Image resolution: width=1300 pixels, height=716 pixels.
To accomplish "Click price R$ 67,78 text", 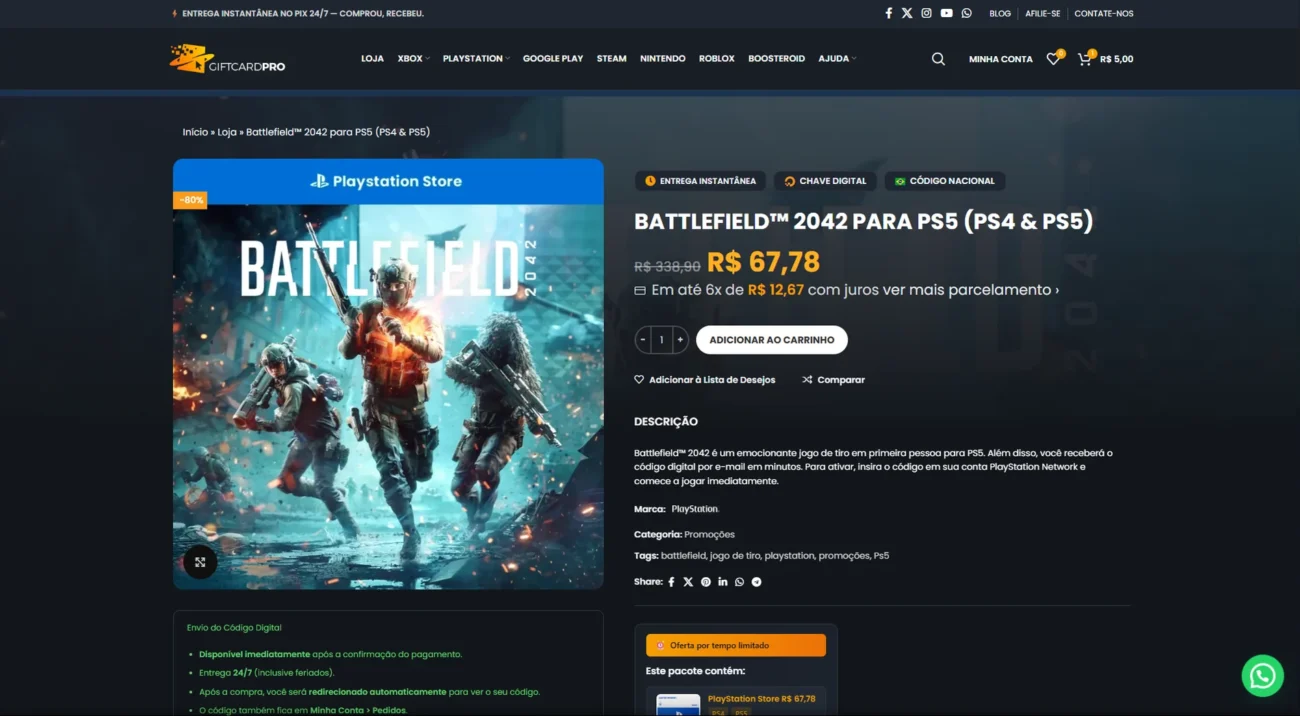I will pyautogui.click(x=763, y=263).
